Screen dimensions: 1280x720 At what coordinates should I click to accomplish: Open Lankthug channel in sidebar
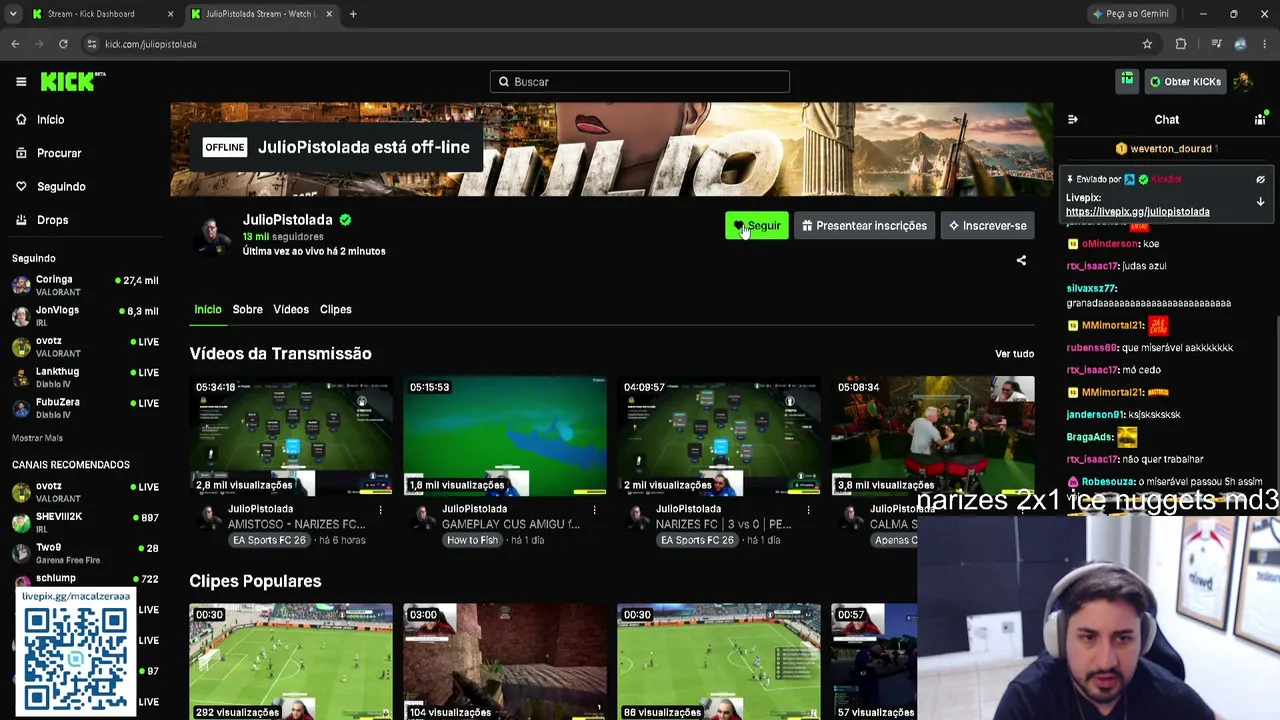pos(85,377)
